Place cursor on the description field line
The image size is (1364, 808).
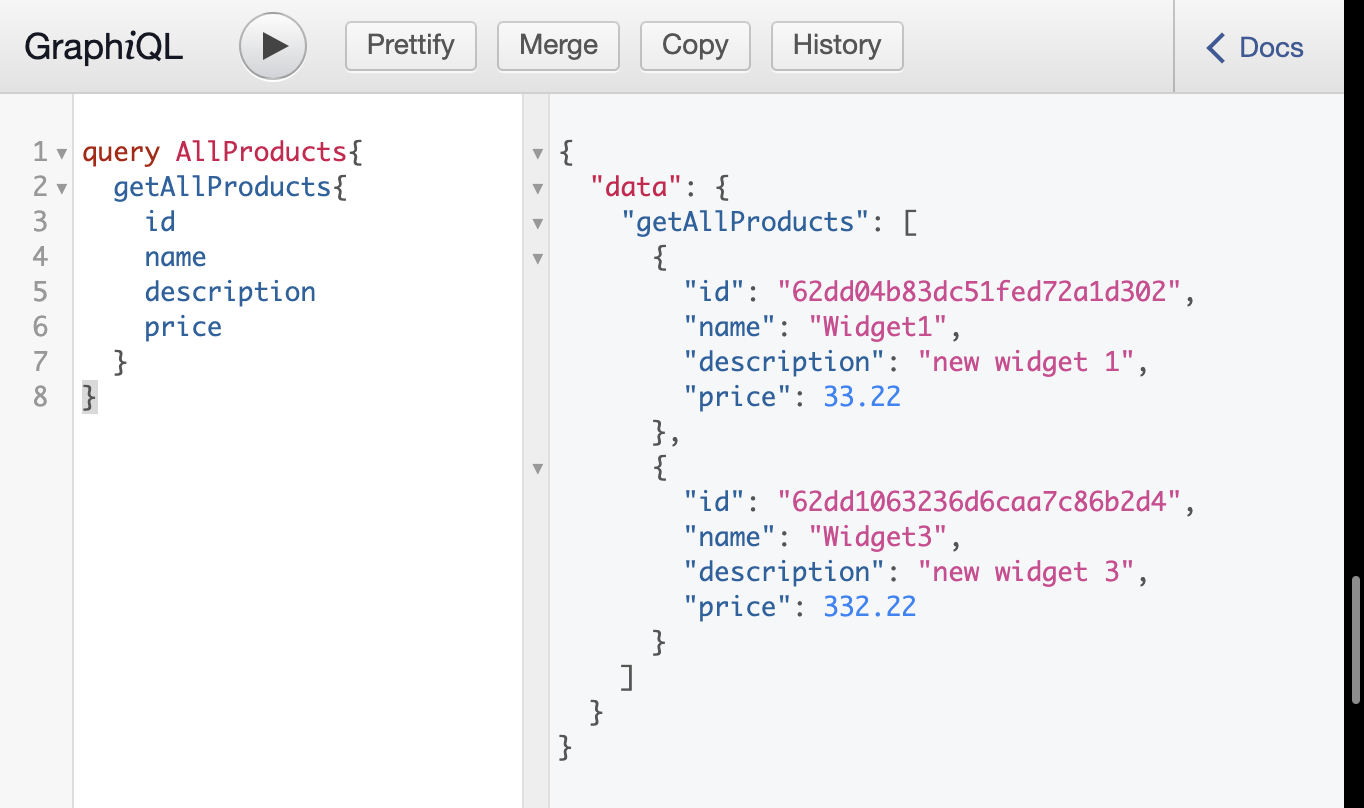coord(230,292)
